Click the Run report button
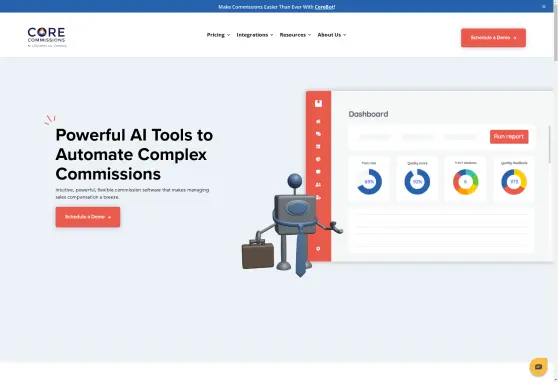This screenshot has width=558, height=382. pos(509,137)
